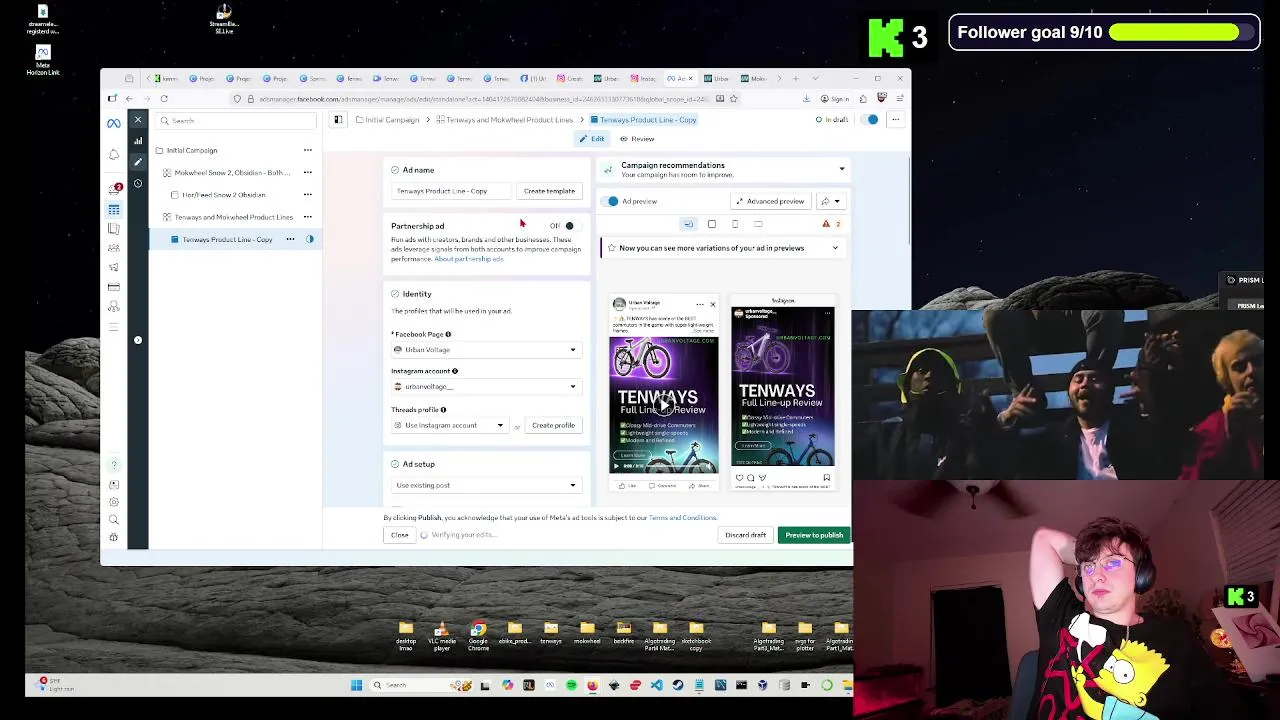Open the Terms and Conditions link
This screenshot has height=720, width=1280.
coord(682,518)
